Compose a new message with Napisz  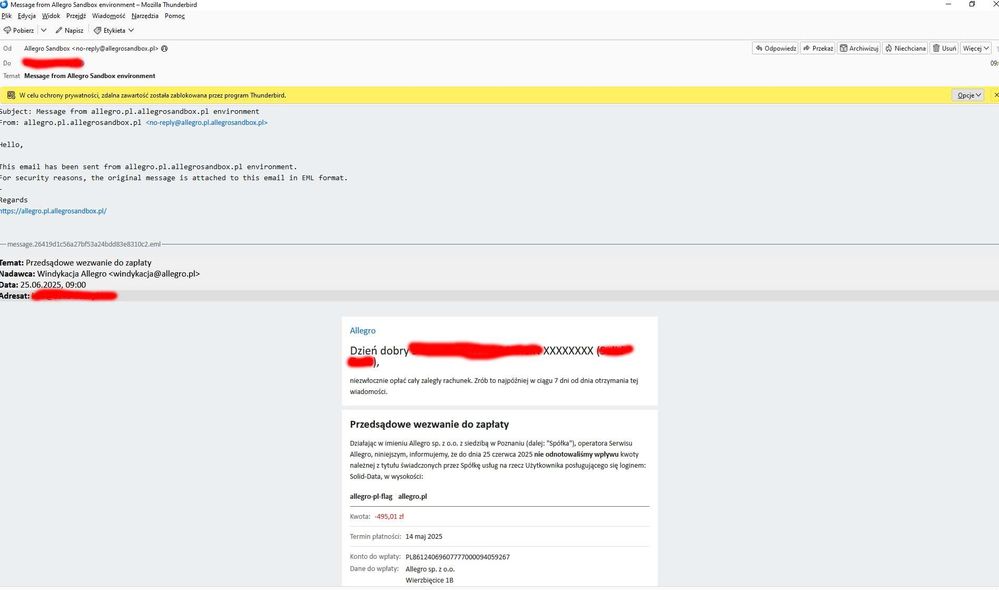tap(69, 30)
